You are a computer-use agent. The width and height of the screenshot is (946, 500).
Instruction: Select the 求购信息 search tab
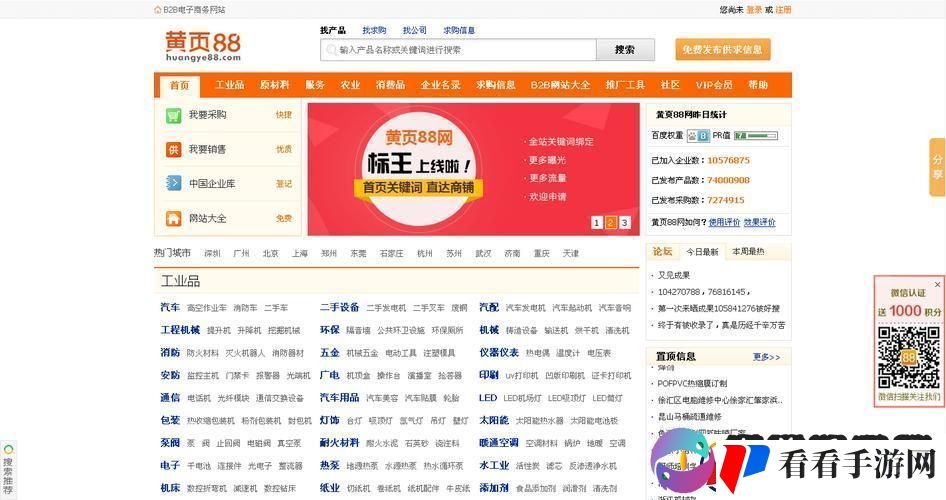[x=459, y=30]
